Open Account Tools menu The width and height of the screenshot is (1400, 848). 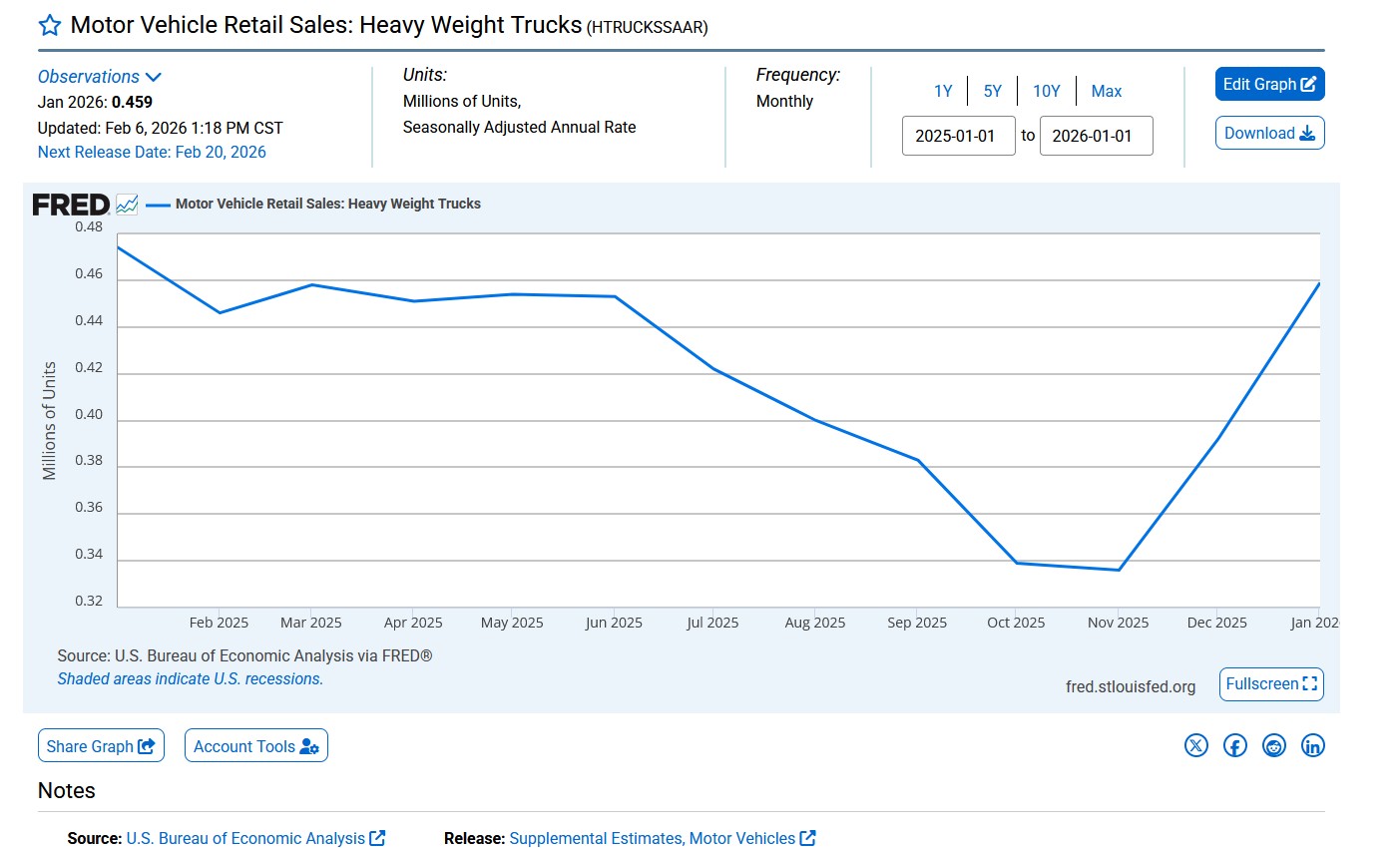tap(255, 746)
